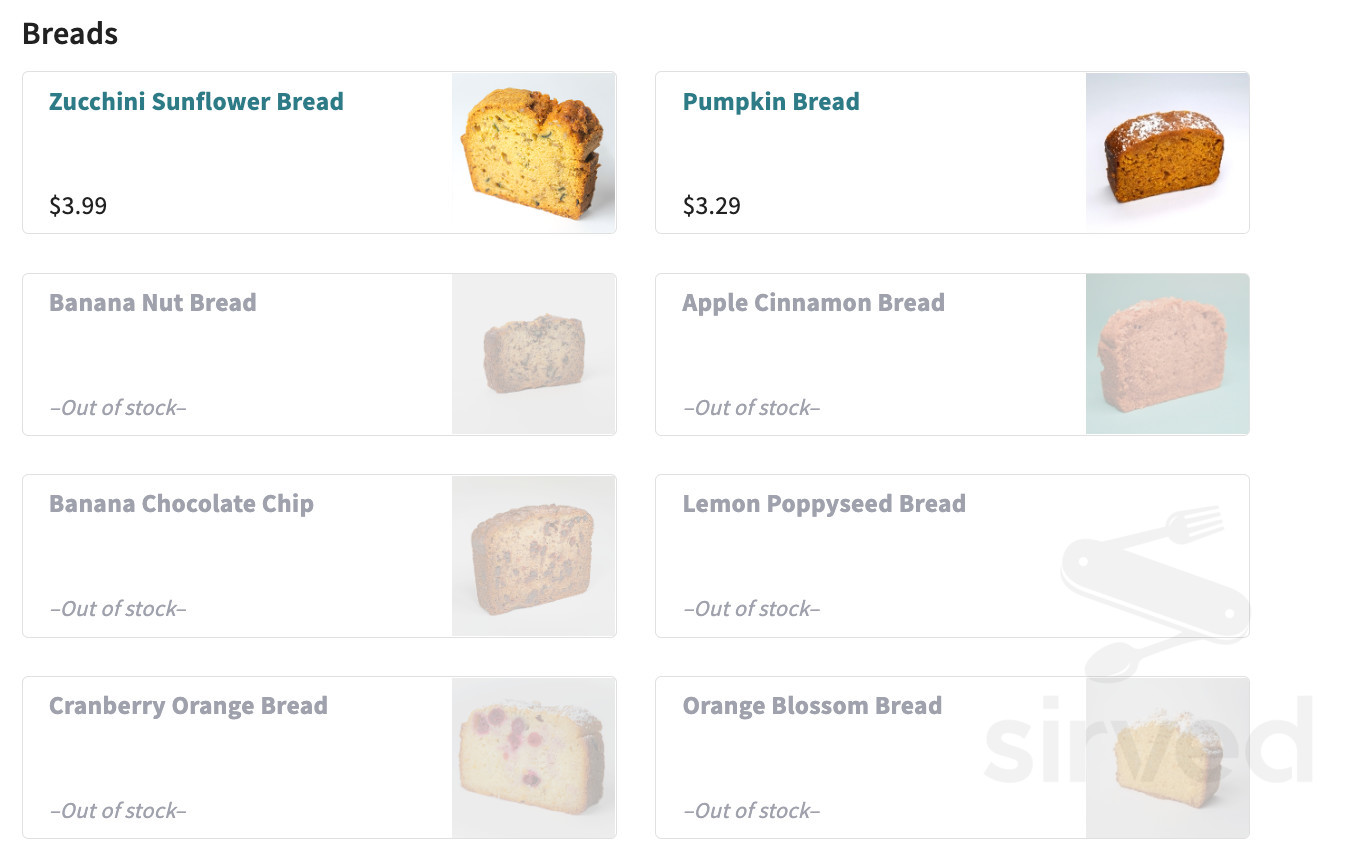Viewport: 1371px width, 864px height.
Task: Open the Zucchini Sunflower Bread link
Action: click(196, 102)
